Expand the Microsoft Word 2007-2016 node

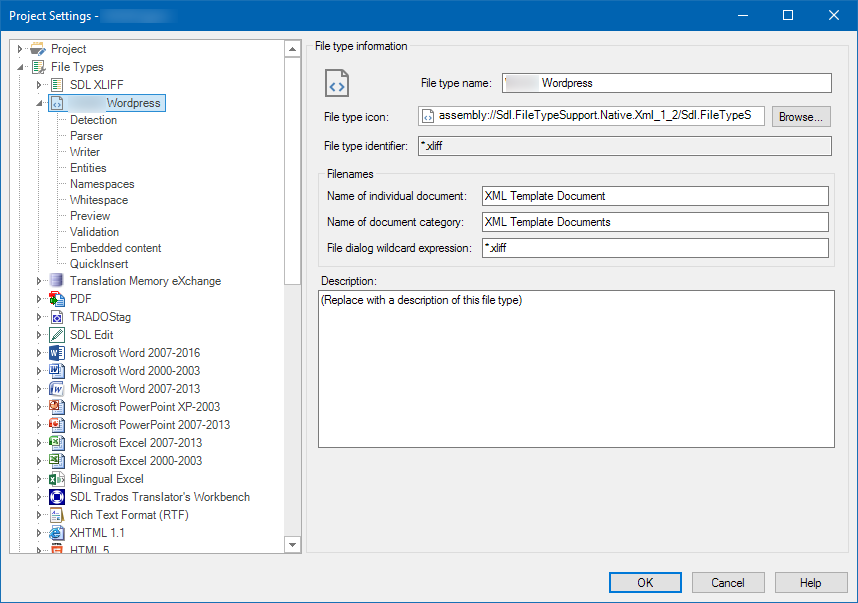tap(39, 353)
